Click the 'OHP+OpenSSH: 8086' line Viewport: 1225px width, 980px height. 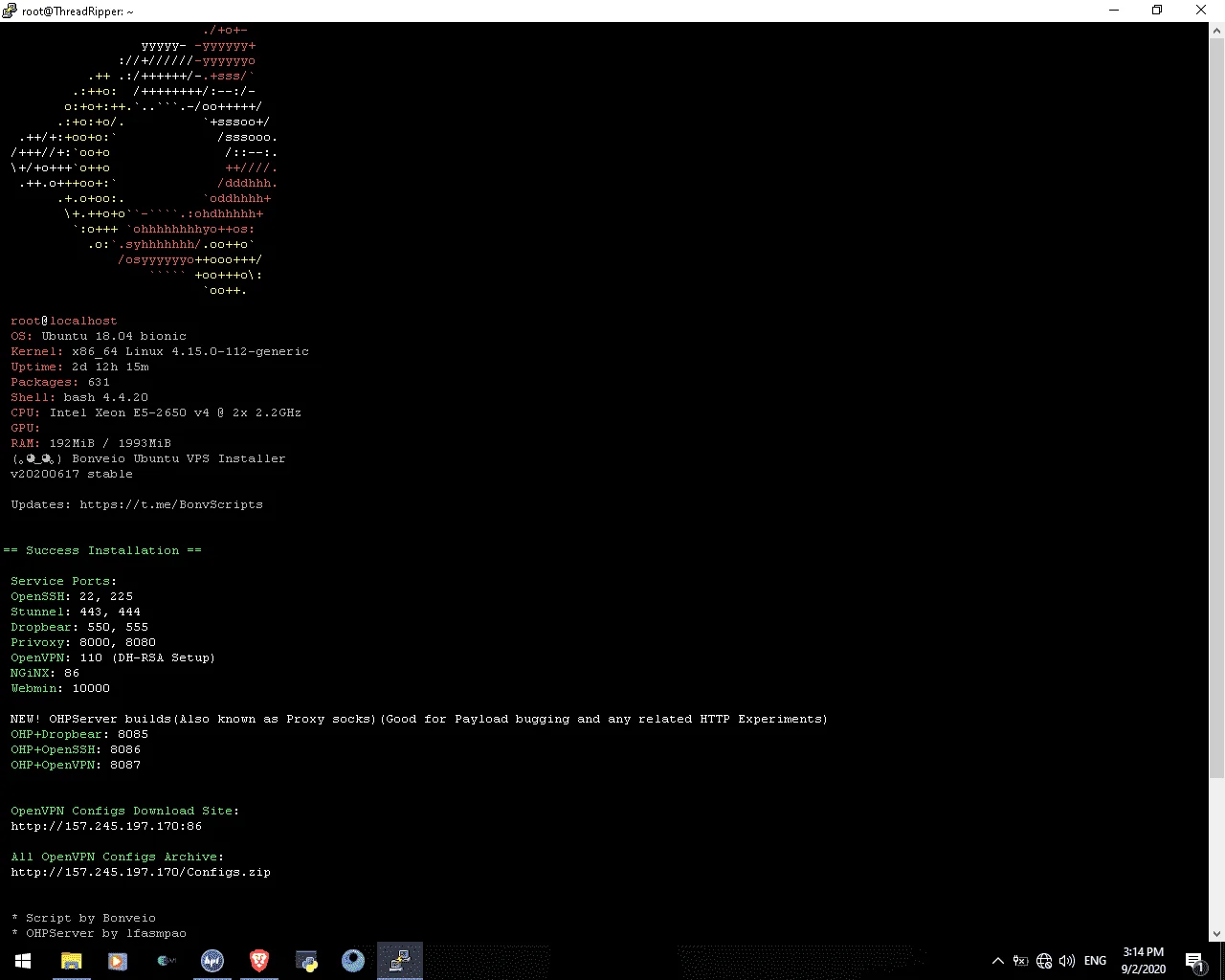pos(76,749)
